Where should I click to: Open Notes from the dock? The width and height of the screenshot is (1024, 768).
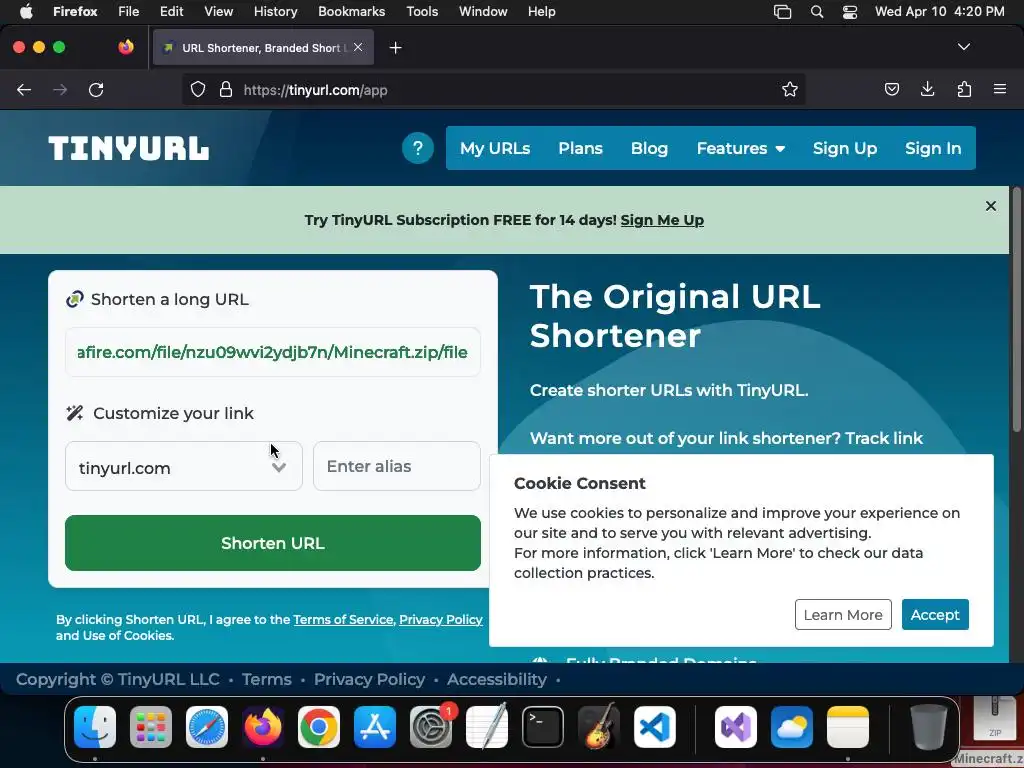coord(848,727)
